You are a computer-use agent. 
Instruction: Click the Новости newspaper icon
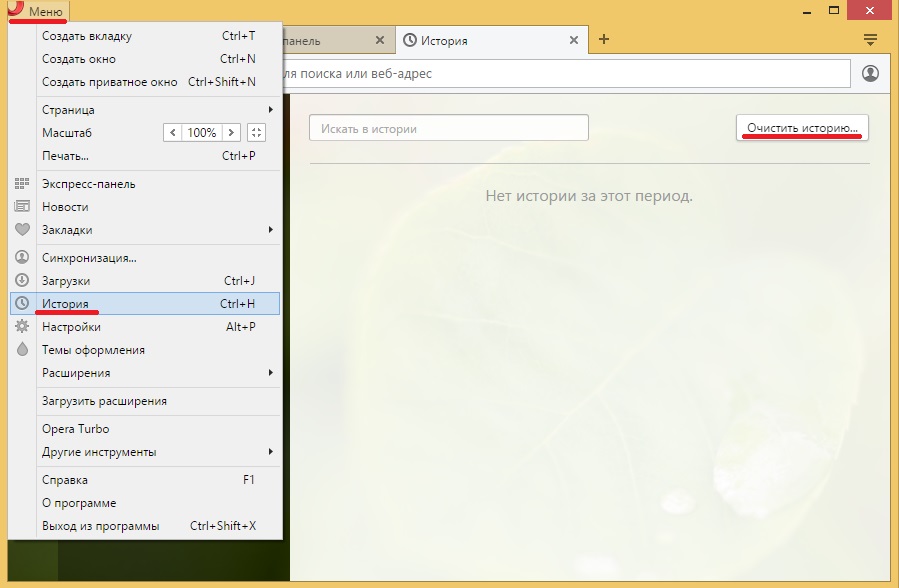tap(22, 206)
